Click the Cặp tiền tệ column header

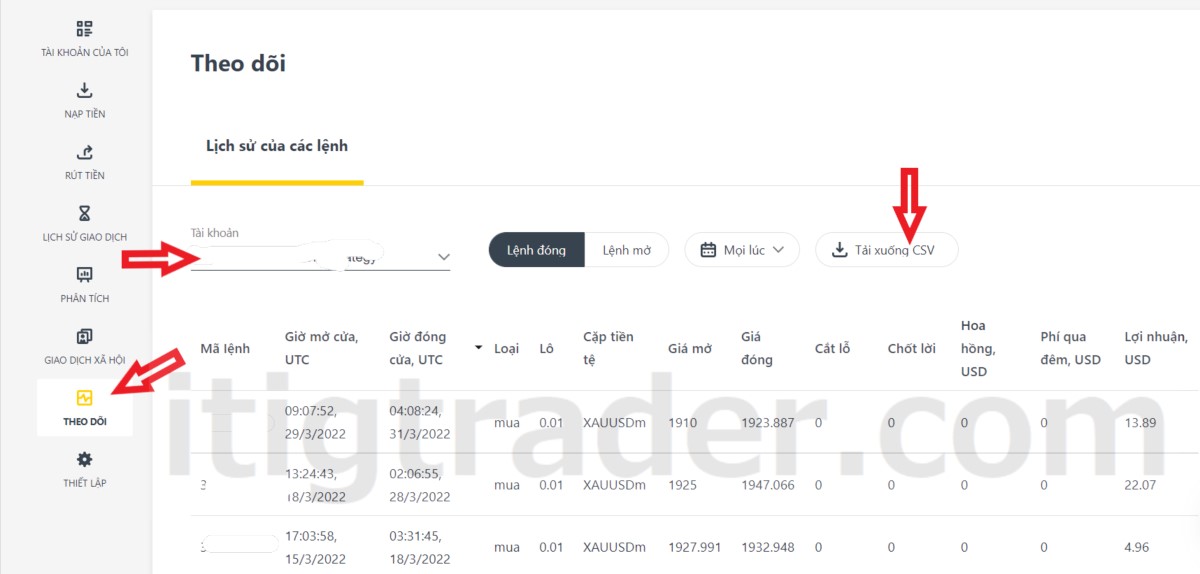click(x=608, y=348)
